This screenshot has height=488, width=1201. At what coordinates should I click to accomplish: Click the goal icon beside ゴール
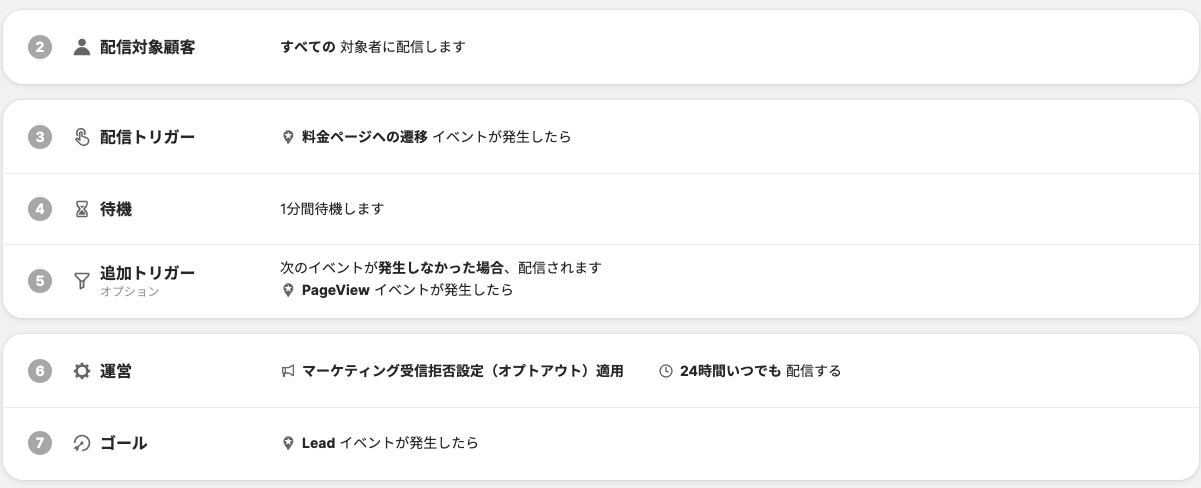[x=82, y=443]
